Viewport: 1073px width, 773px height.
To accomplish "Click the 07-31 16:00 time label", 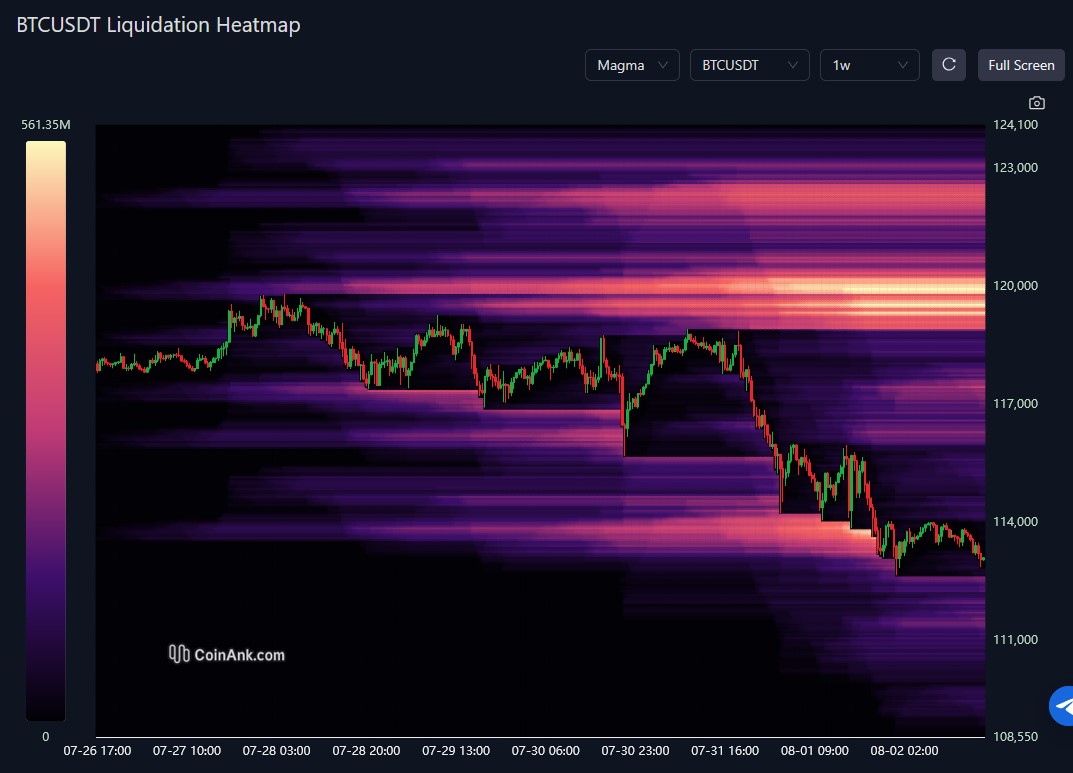I will click(x=725, y=751).
